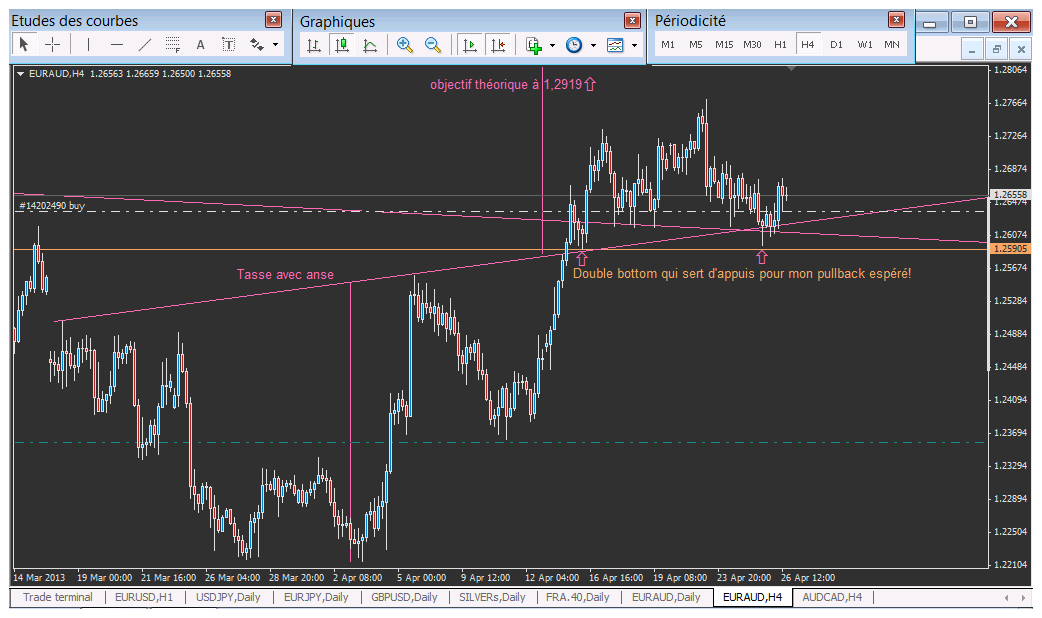The image size is (1042, 618).
Task: Switch to USDJPY,Daily chart tab
Action: (x=228, y=597)
